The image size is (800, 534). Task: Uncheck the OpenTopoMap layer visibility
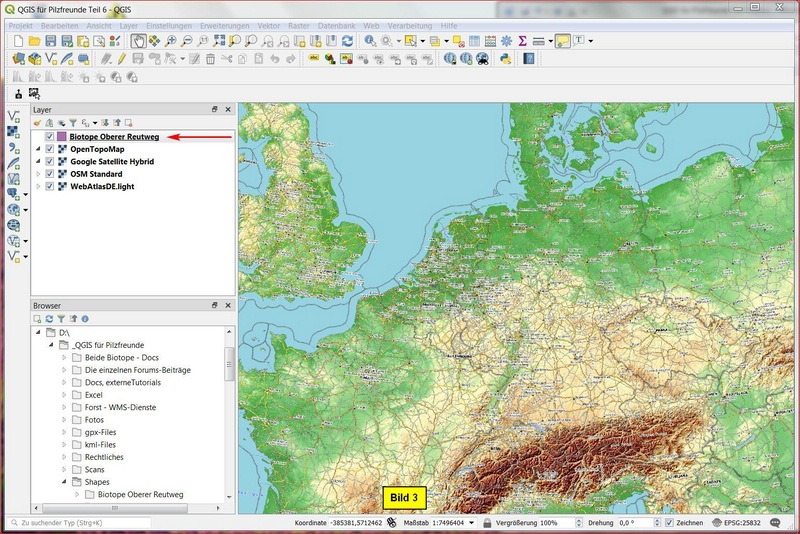point(50,149)
